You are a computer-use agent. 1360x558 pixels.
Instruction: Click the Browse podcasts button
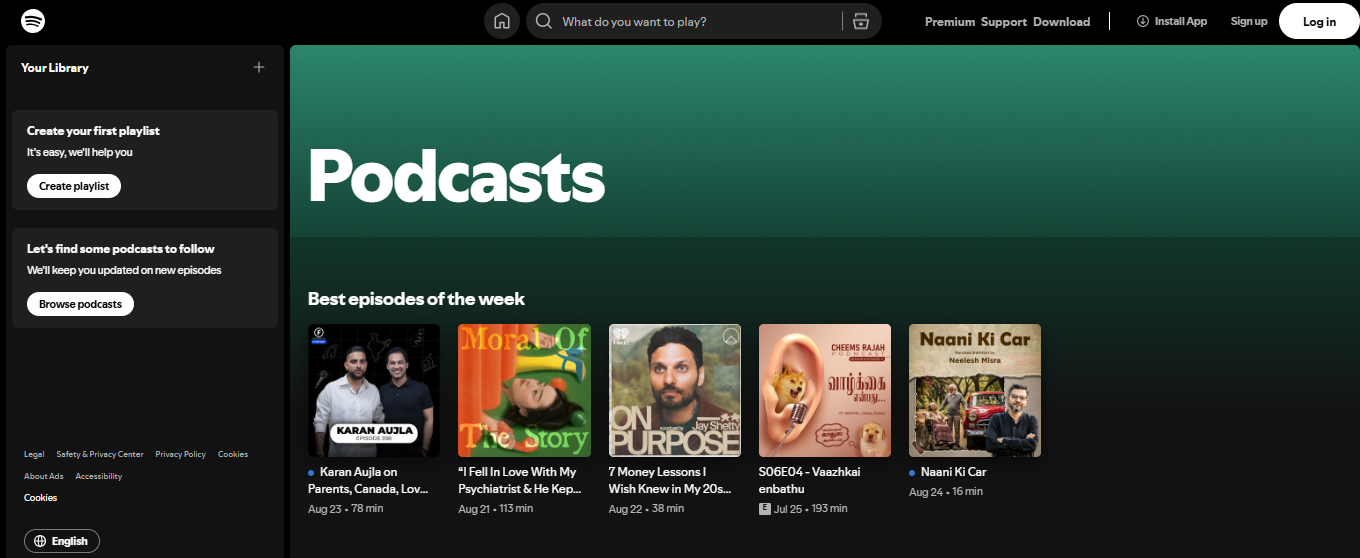coord(80,304)
